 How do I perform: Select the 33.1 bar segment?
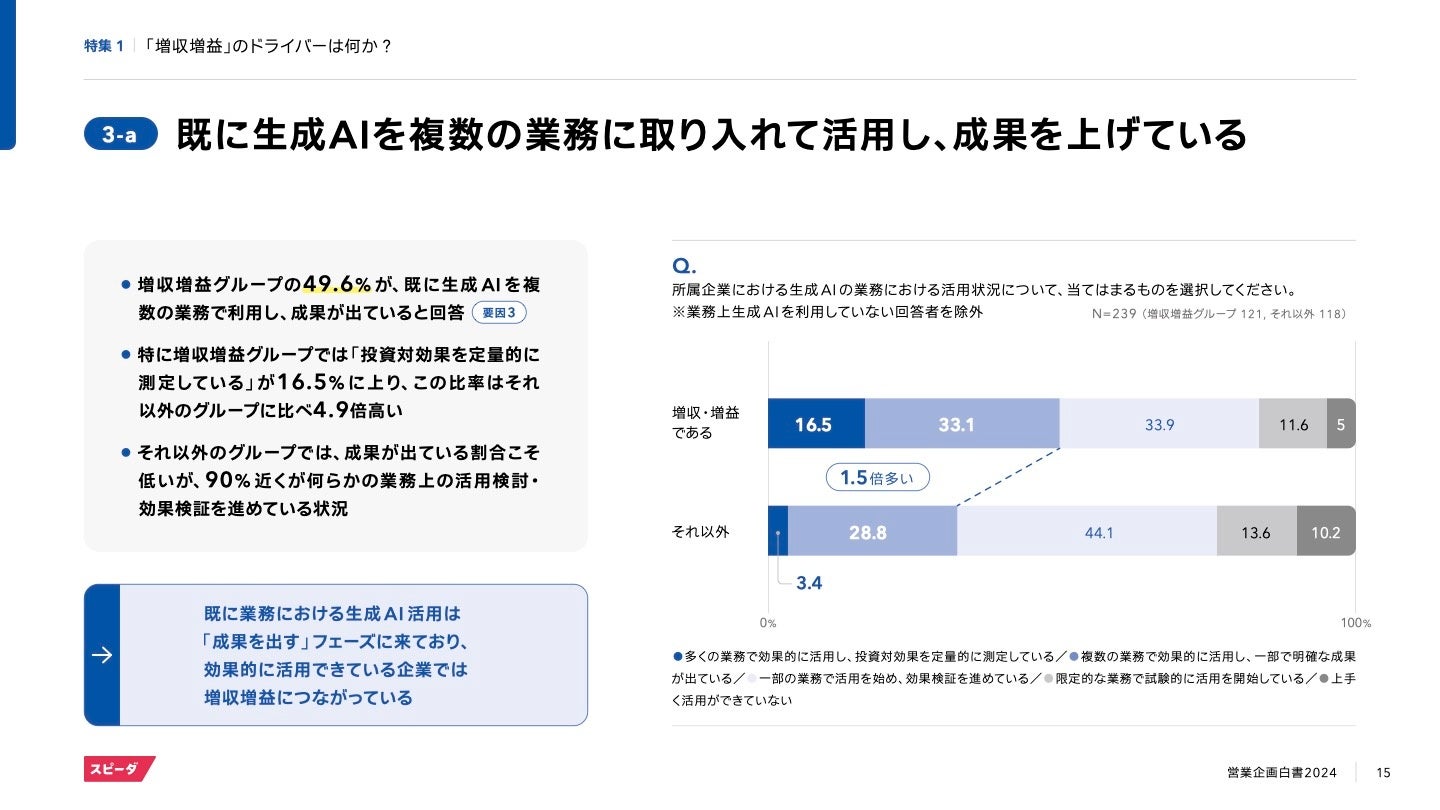(962, 424)
